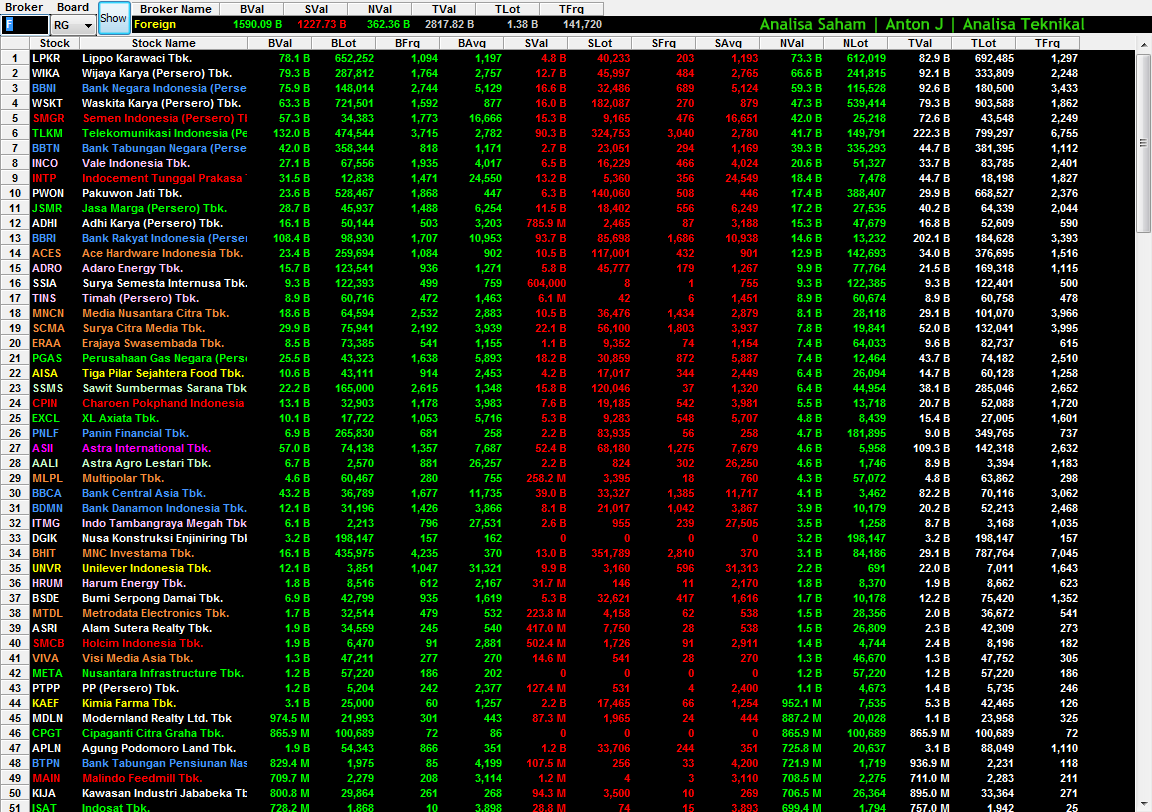The height and width of the screenshot is (812, 1152).
Task: Click the 141,720 TFrq summary value
Action: (x=582, y=24)
